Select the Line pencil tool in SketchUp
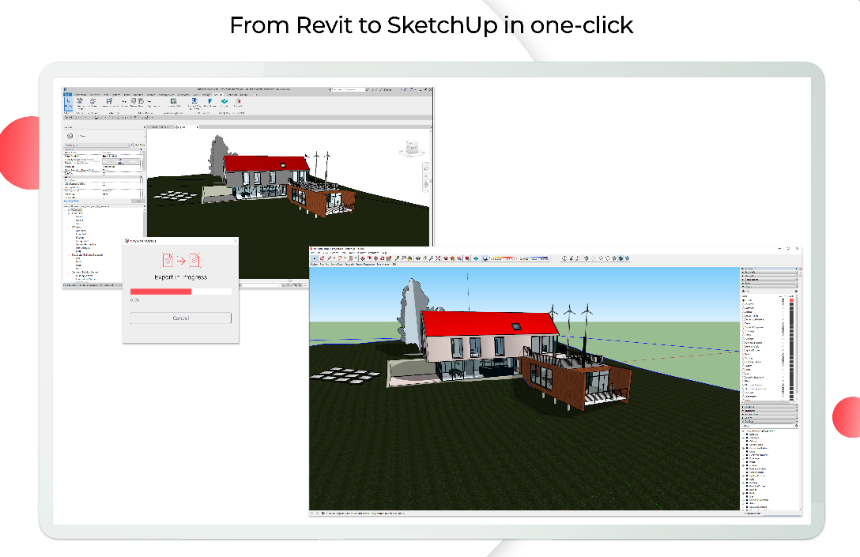The image size is (860, 557). 329,258
